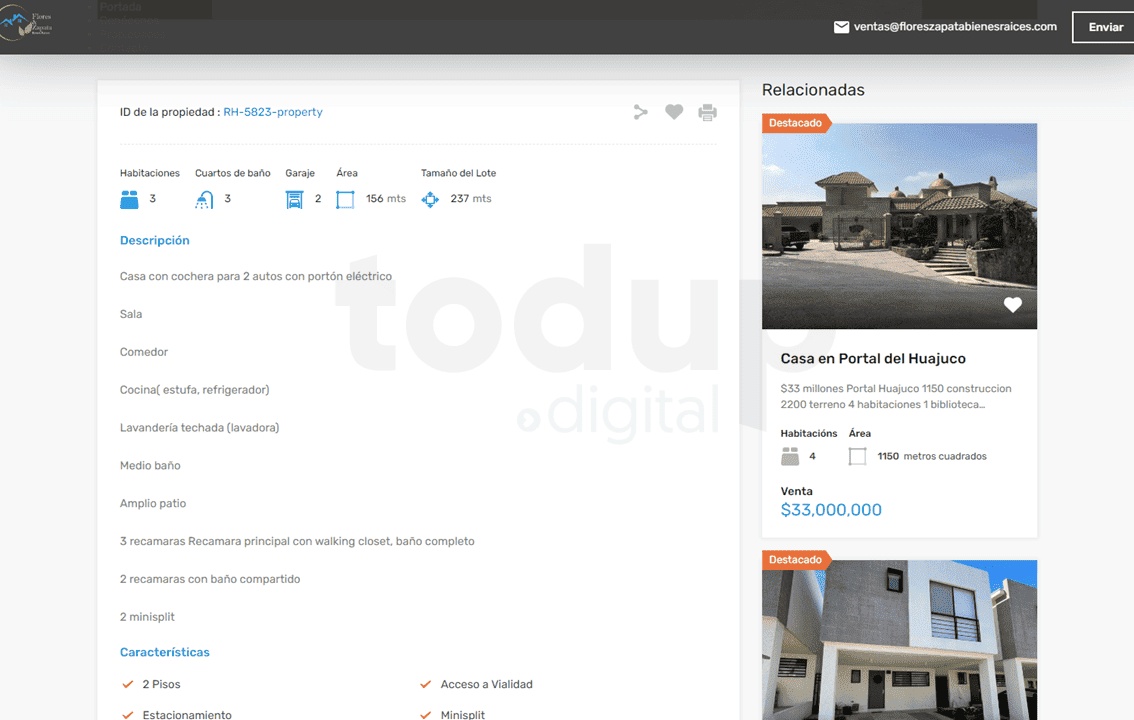The width and height of the screenshot is (1134, 720).
Task: Click the envelope icon in the header
Action: [x=841, y=27]
